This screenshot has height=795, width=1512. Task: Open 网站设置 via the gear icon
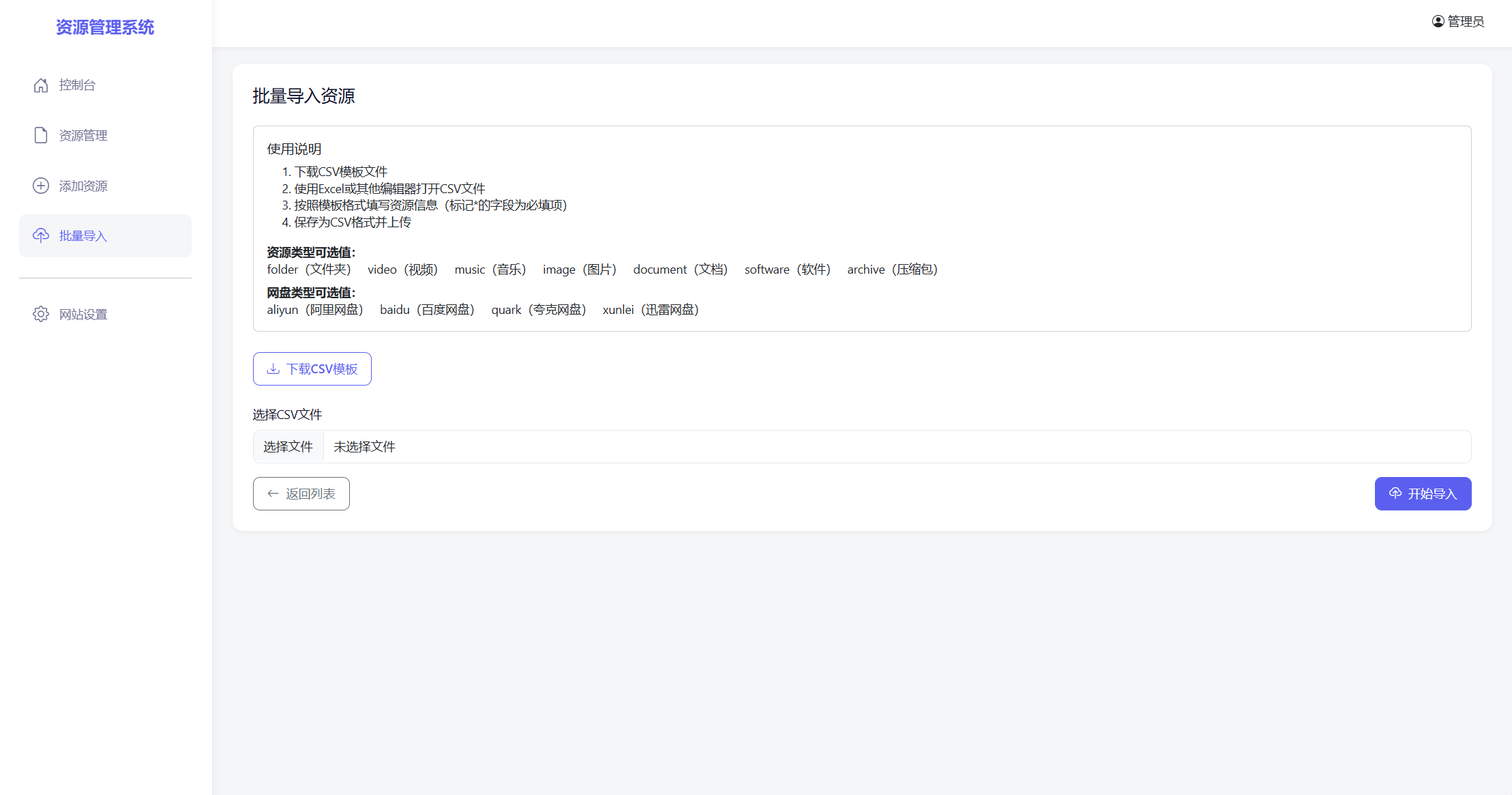(40, 314)
